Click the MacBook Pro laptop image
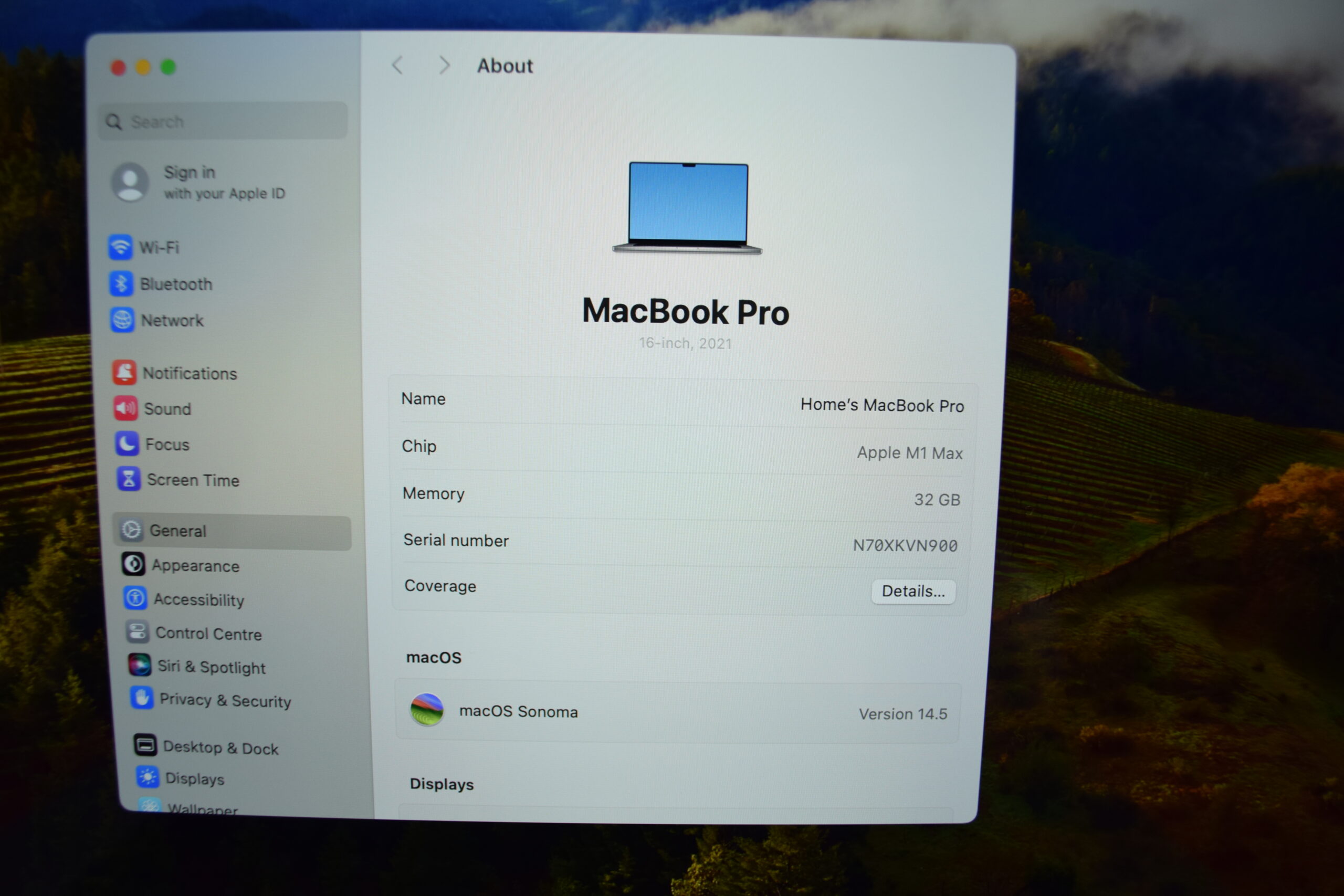 [687, 208]
